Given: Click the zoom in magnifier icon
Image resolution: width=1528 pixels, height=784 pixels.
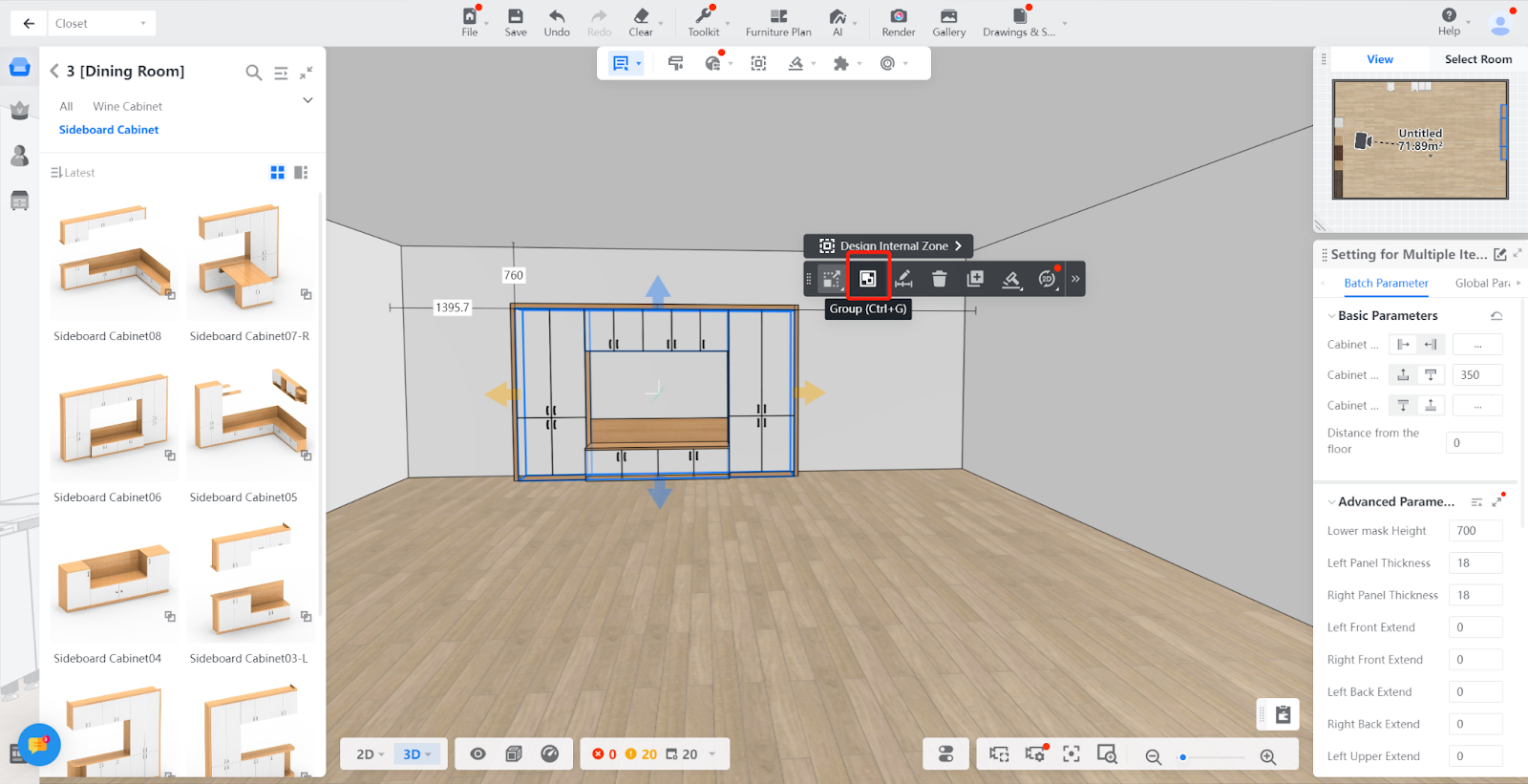Looking at the screenshot, I should (x=1268, y=756).
